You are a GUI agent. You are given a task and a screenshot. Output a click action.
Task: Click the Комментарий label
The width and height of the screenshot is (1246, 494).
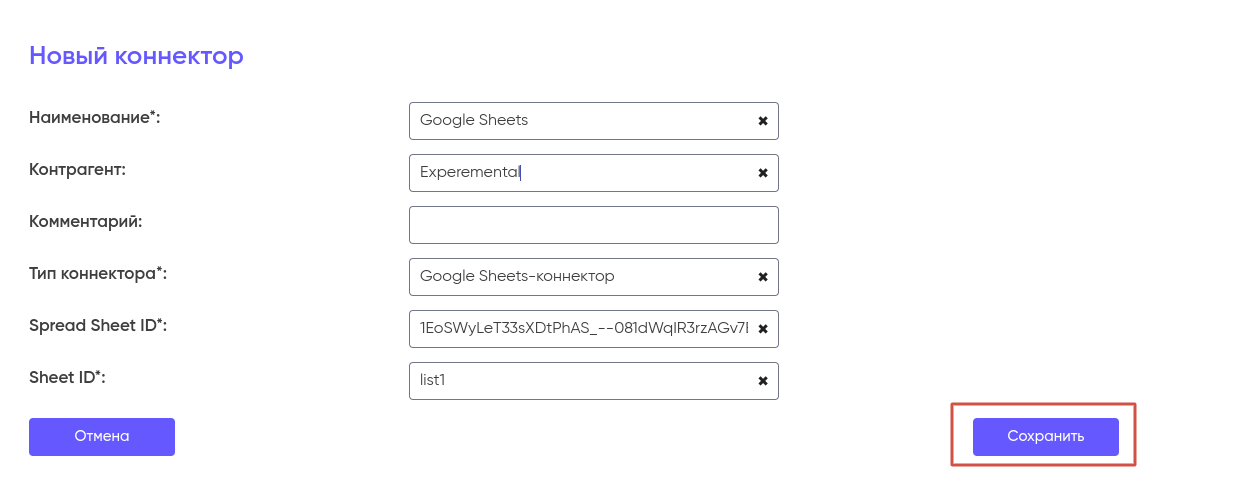coord(86,222)
